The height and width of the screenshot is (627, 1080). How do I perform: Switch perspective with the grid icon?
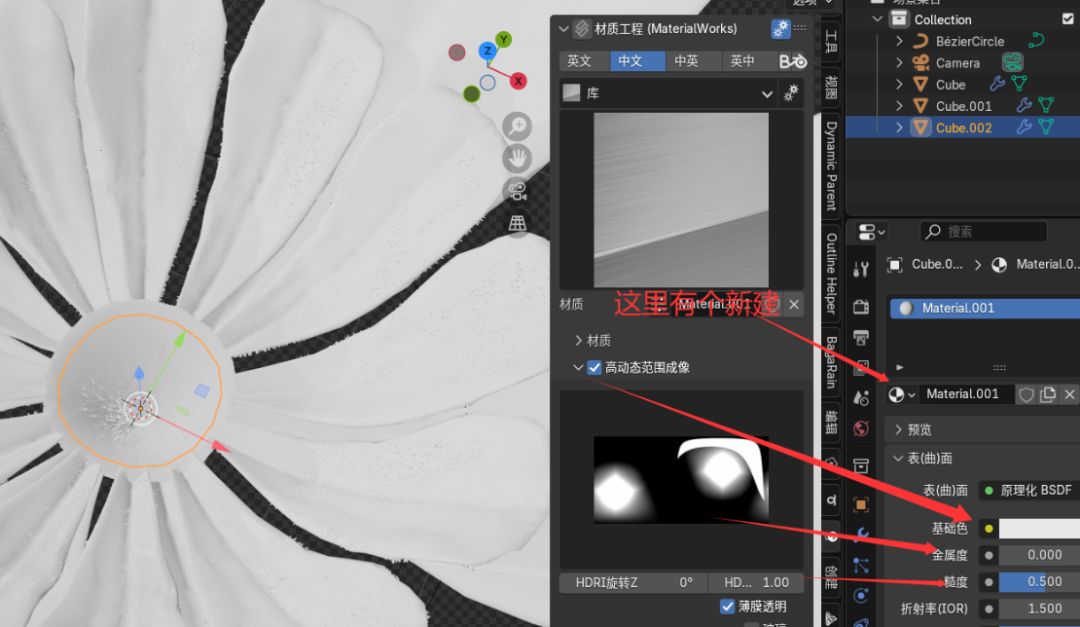coord(517,223)
